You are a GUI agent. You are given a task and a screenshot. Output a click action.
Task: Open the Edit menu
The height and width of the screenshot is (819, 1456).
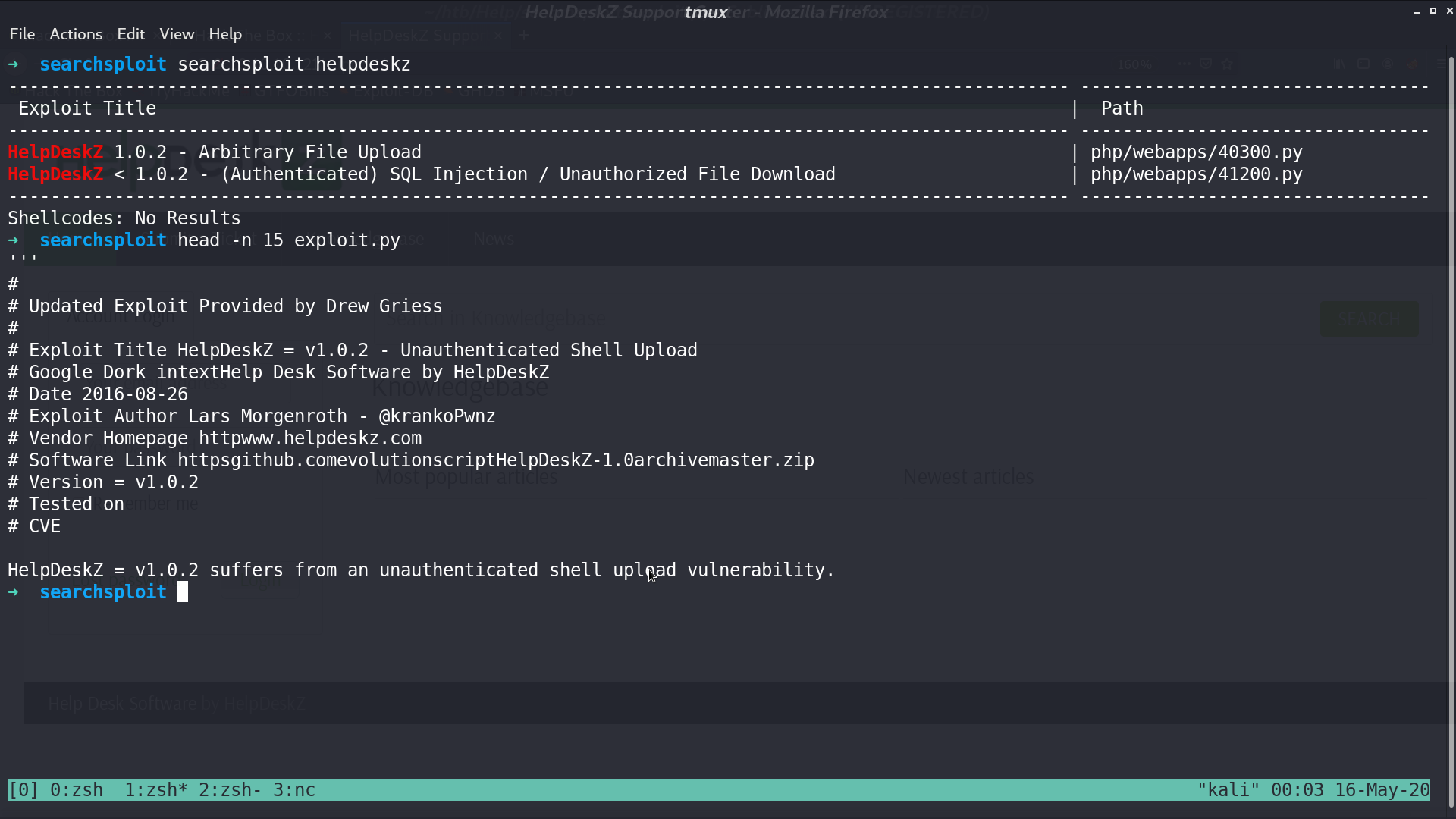(x=130, y=34)
